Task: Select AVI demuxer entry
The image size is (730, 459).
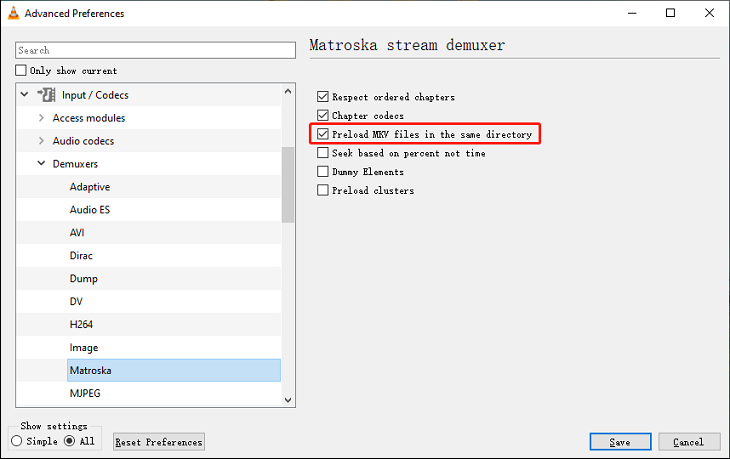Action: tap(77, 232)
